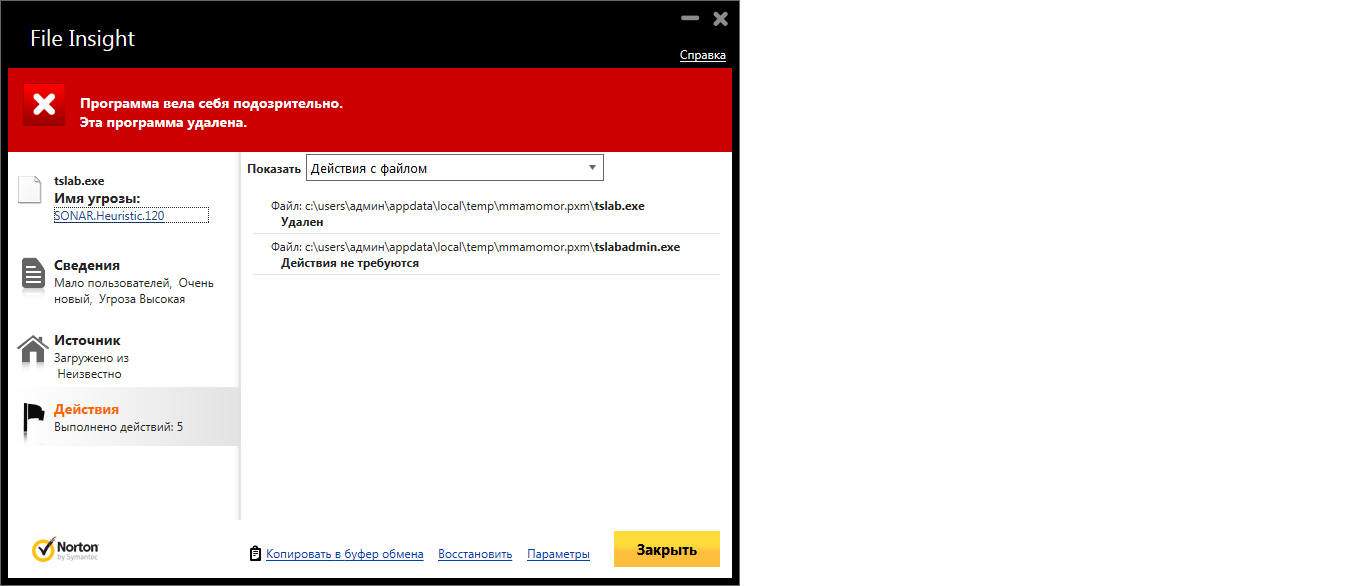The height and width of the screenshot is (586, 1350).
Task: Open the Показать dropdown list
Action: coord(455,168)
